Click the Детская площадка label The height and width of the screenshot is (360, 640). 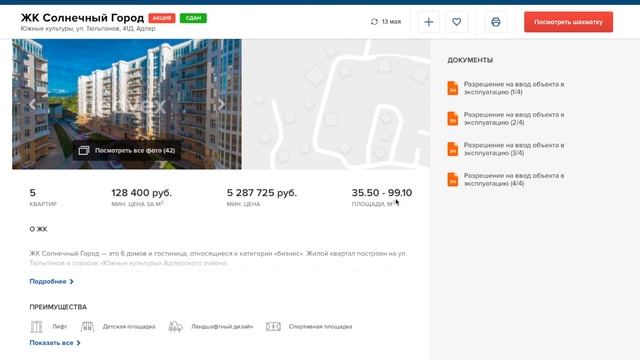pos(129,327)
